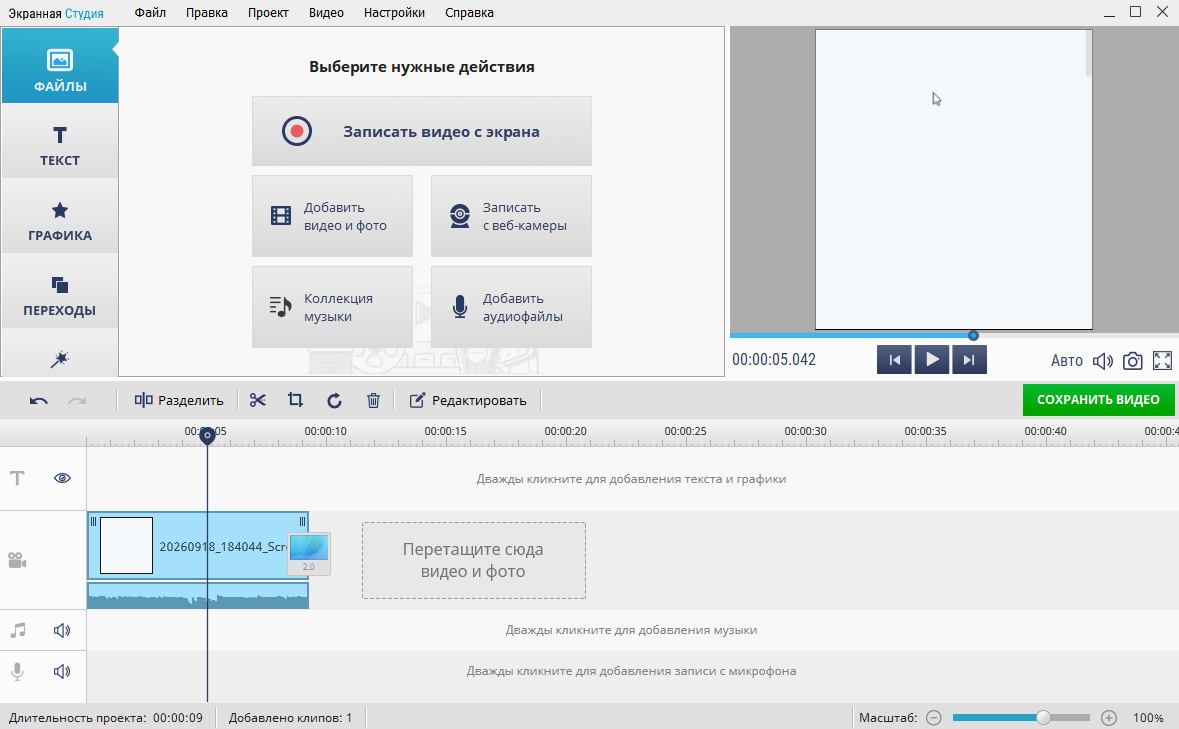Select the scissors cut tool

[x=258, y=401]
